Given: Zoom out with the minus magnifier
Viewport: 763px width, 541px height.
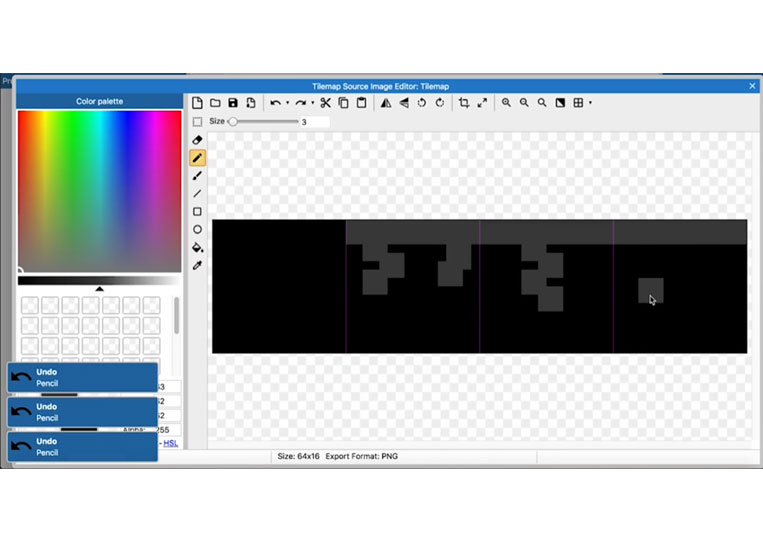Looking at the screenshot, I should [524, 103].
